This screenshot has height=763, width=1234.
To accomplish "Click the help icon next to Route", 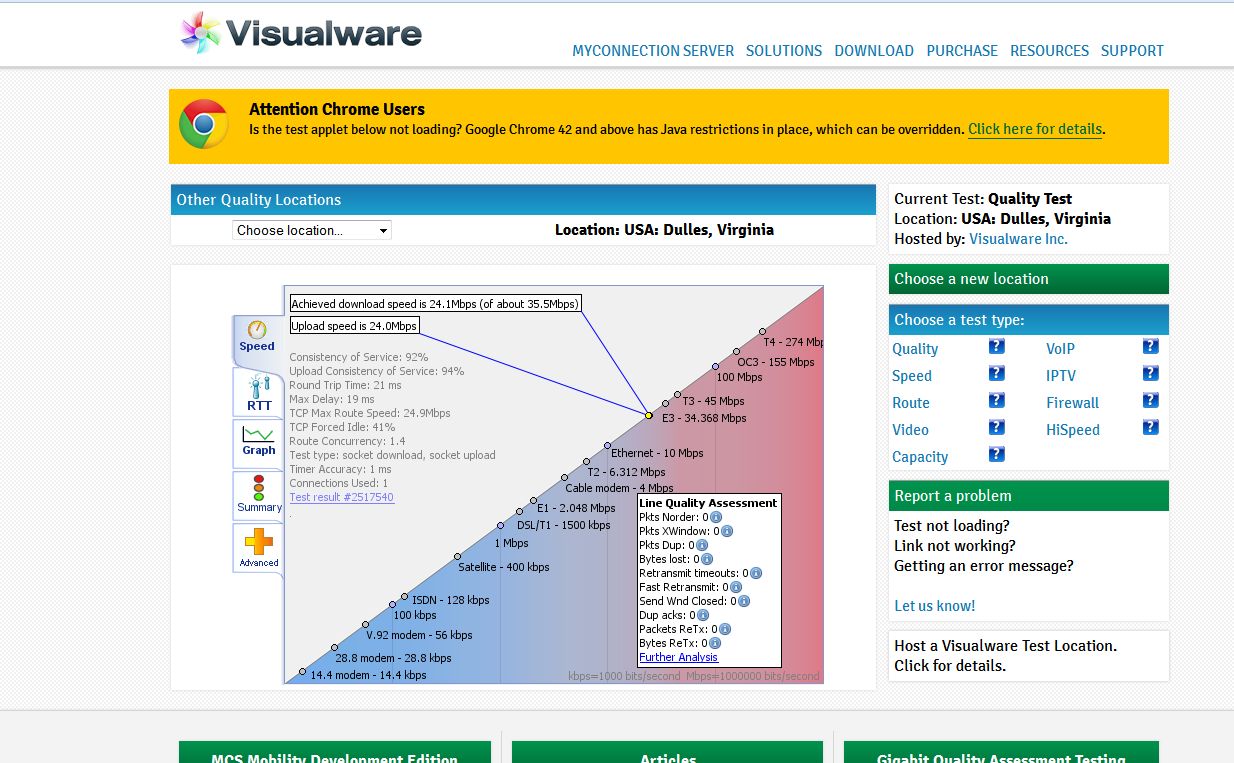I will [997, 401].
